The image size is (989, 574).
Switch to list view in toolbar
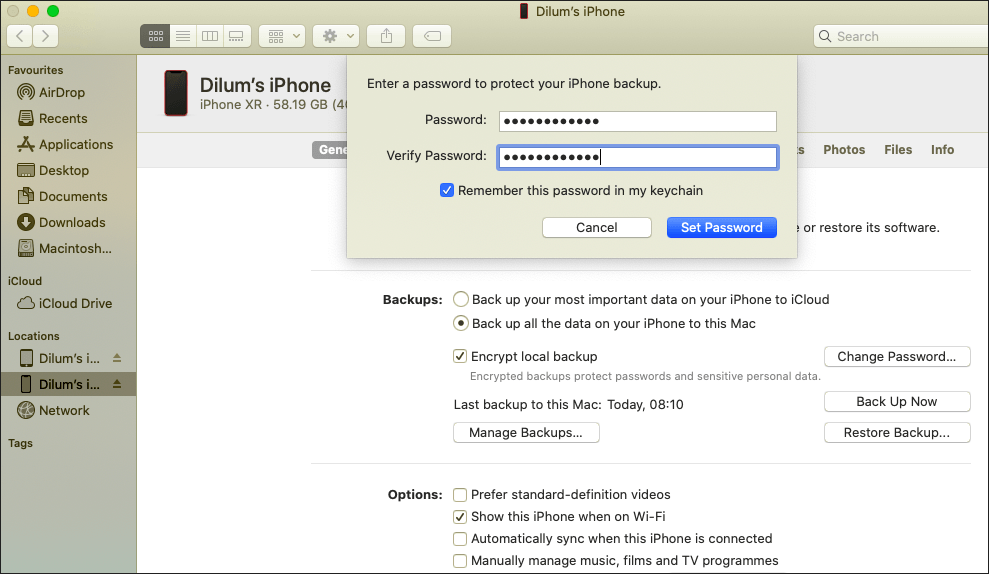(183, 36)
